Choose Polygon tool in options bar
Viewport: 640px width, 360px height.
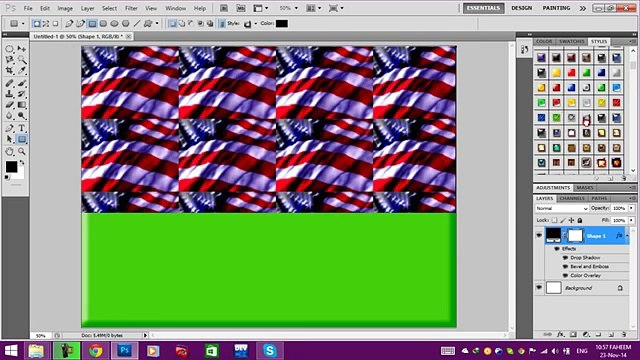pyautogui.click(x=126, y=24)
